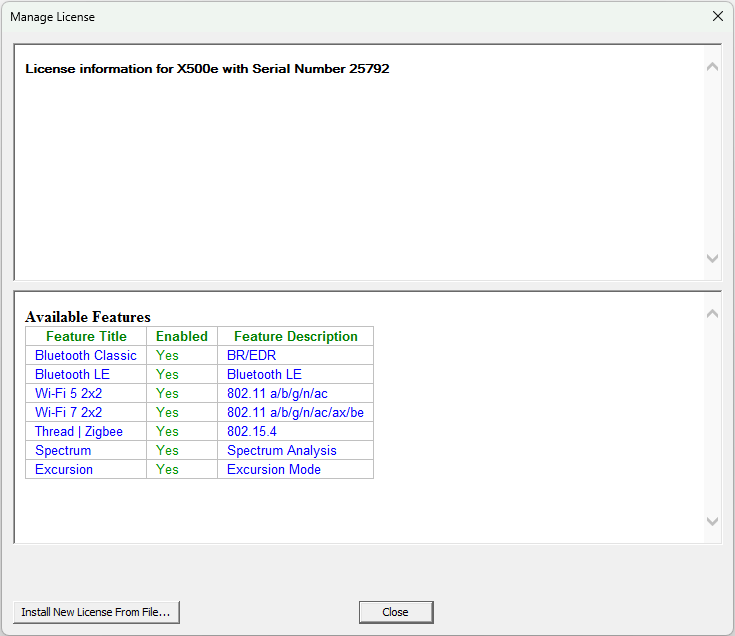Image resolution: width=735 pixels, height=636 pixels.
Task: Select the Bluetooth LE feature title cell
Action: pyautogui.click(x=86, y=374)
